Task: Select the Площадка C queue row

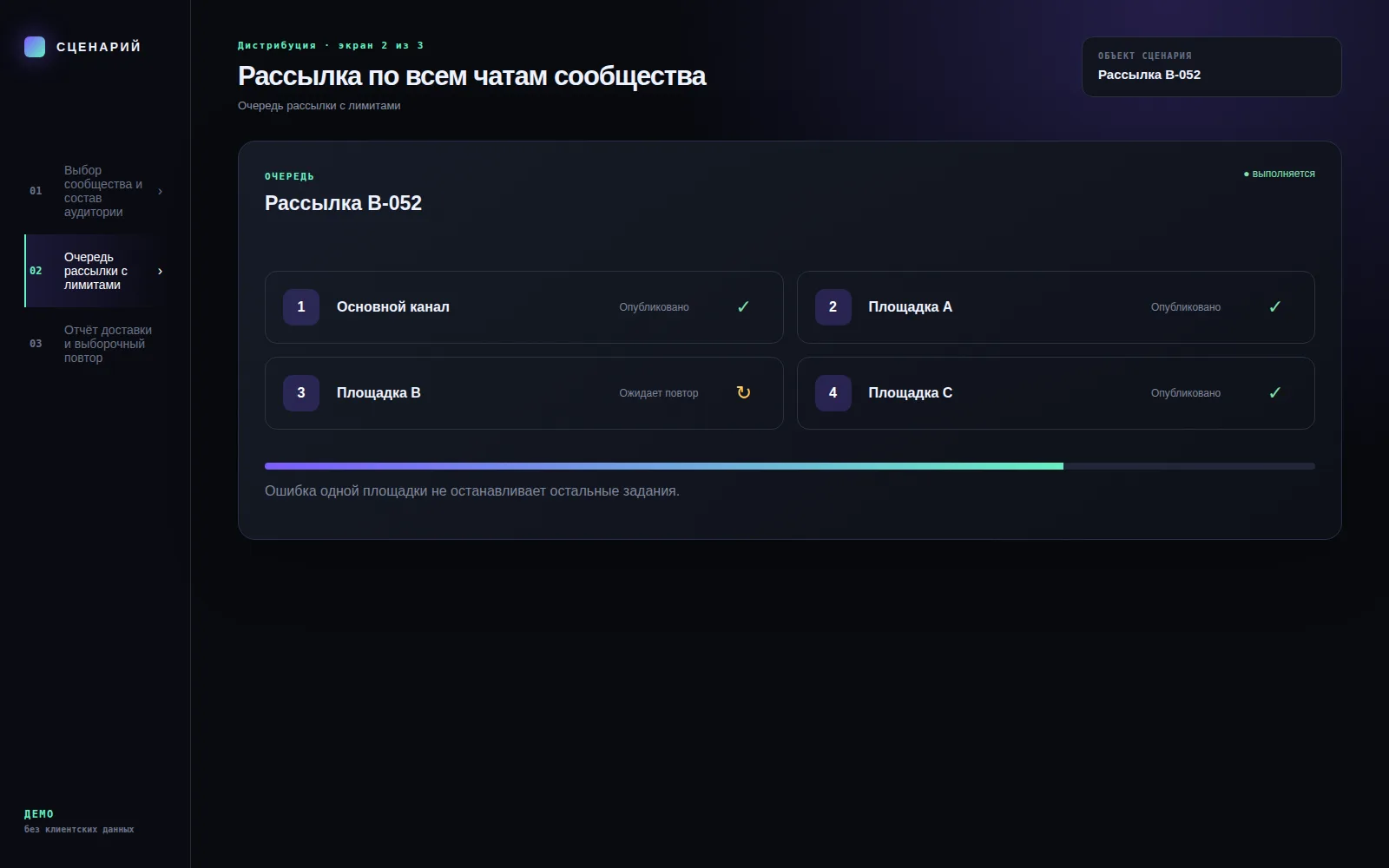Action: (x=1056, y=393)
